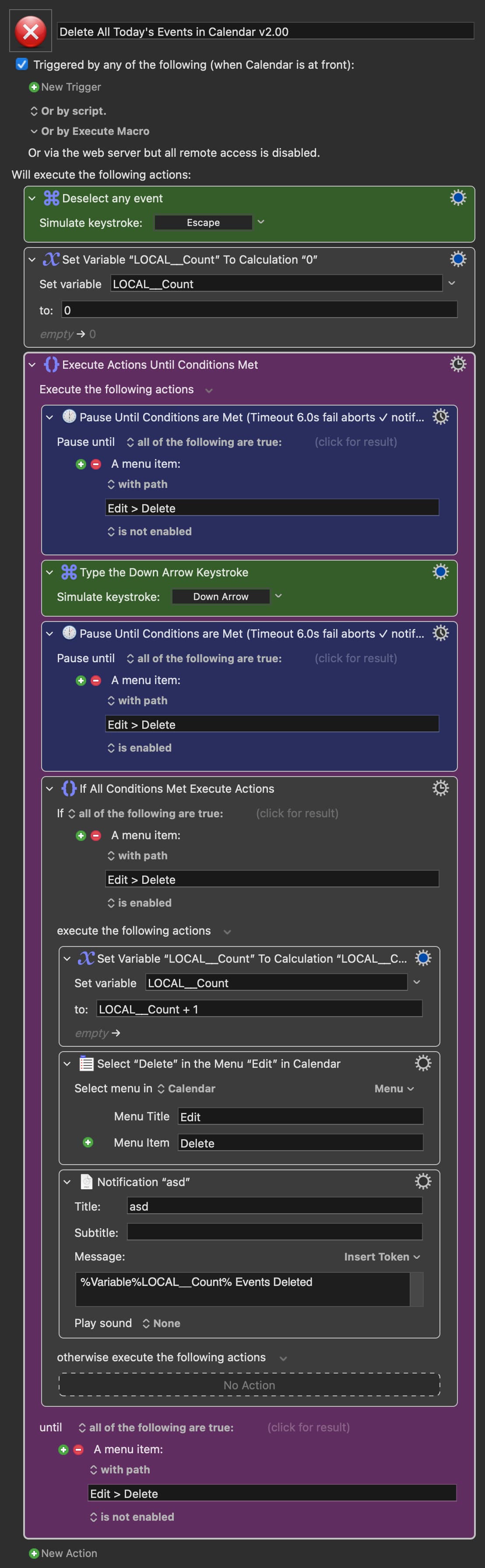Open gear menu of Deselect any event action
485x1568 pixels.
(x=457, y=198)
